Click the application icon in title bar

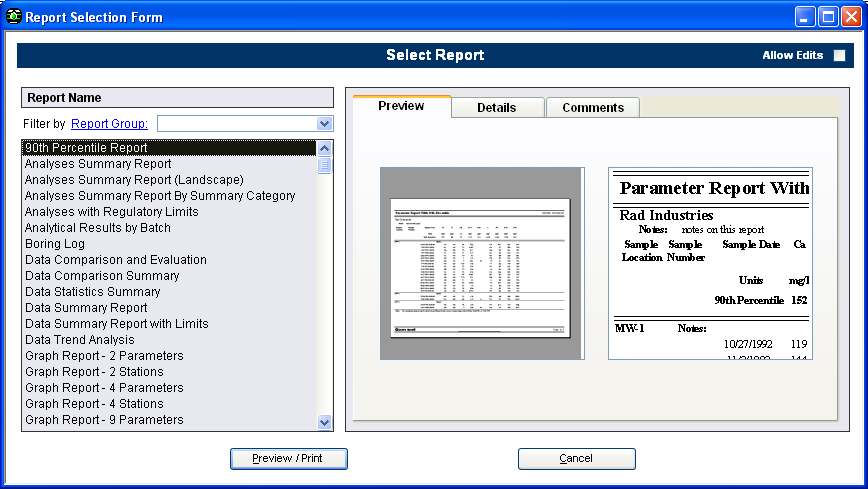point(13,17)
